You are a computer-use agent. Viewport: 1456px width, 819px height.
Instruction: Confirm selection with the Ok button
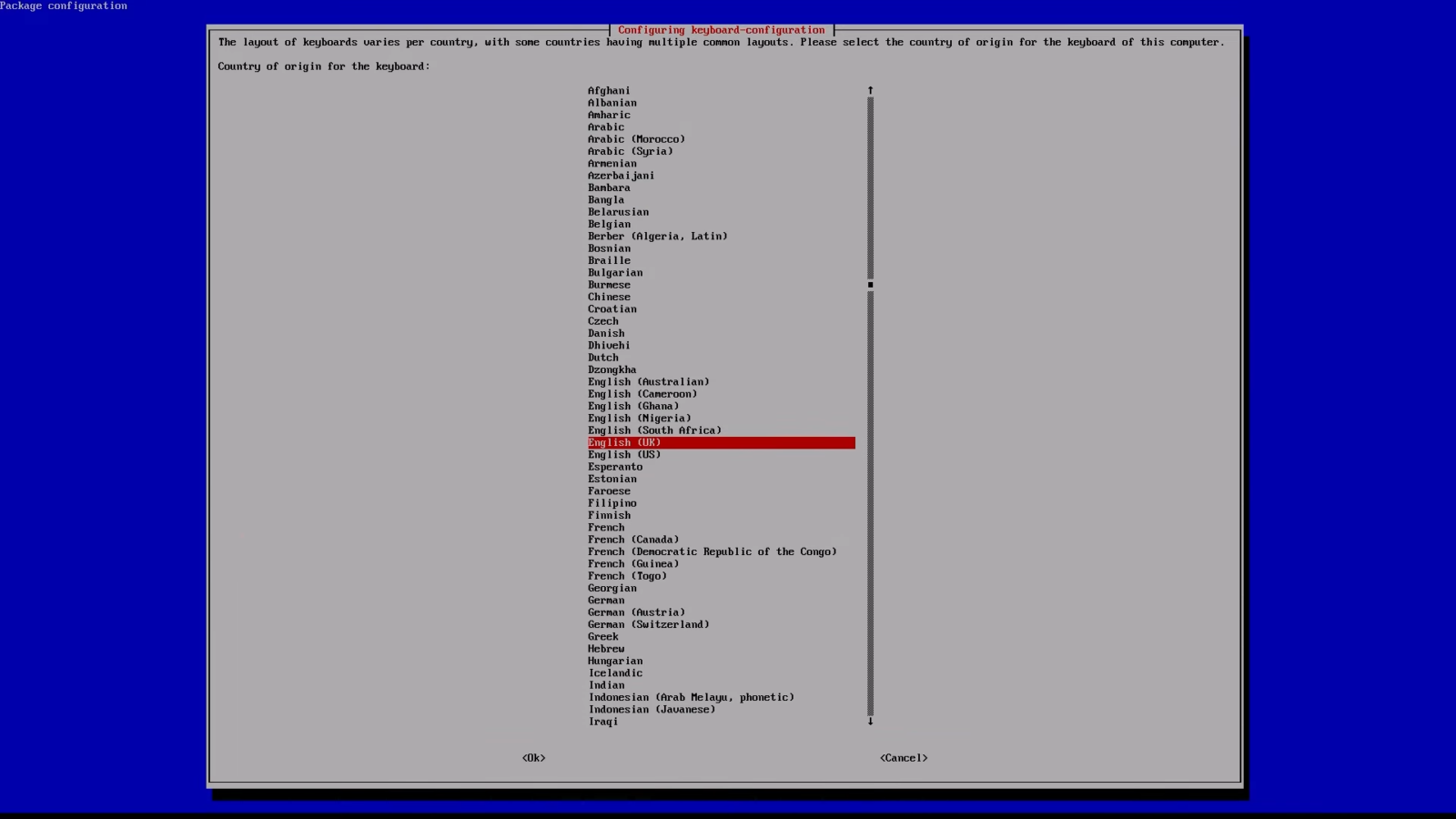pos(532,757)
